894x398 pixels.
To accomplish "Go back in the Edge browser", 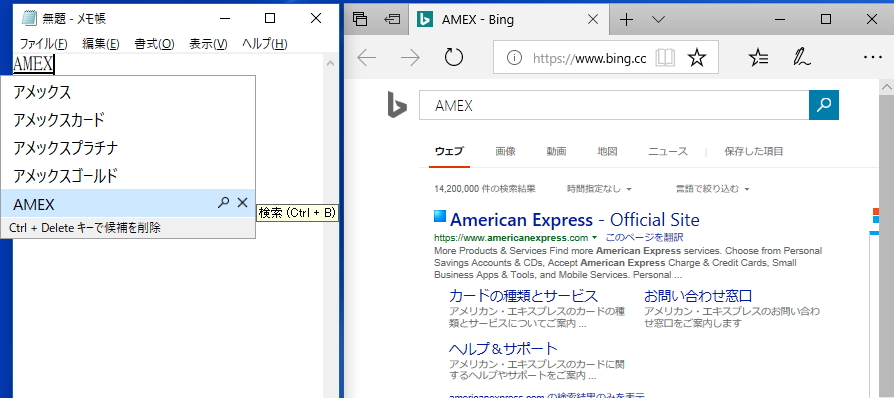I will pos(367,58).
